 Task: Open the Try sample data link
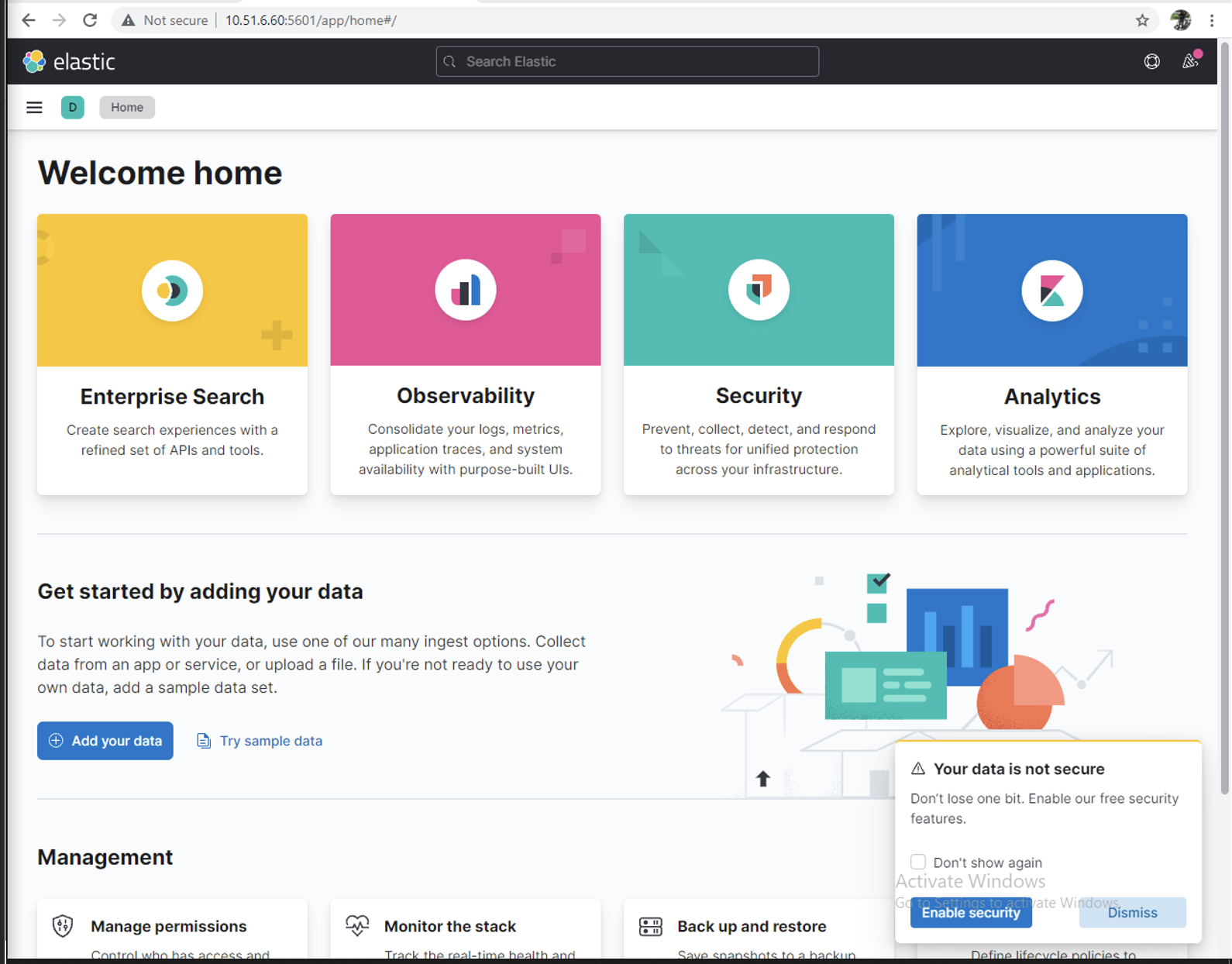[x=260, y=741]
